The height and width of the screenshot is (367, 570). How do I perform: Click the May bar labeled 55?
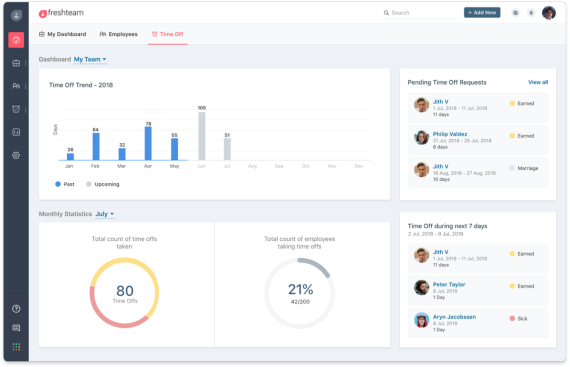coord(174,149)
